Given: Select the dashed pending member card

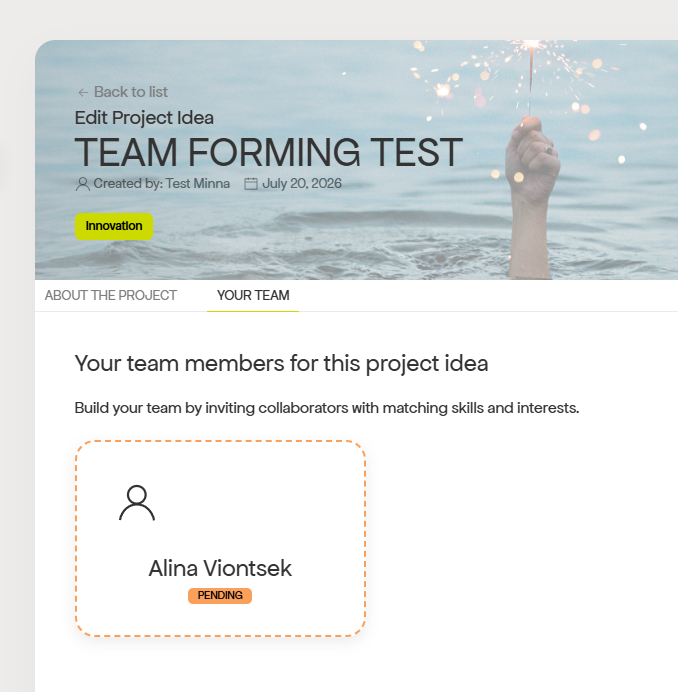Looking at the screenshot, I should (220, 538).
